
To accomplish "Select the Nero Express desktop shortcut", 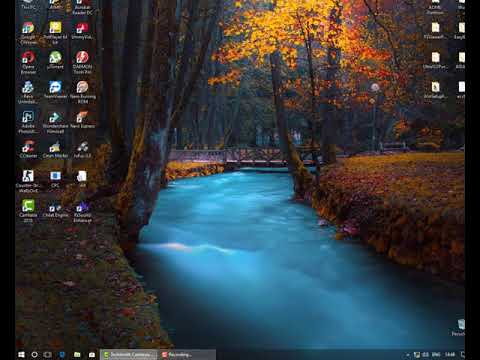I will click(82, 119).
